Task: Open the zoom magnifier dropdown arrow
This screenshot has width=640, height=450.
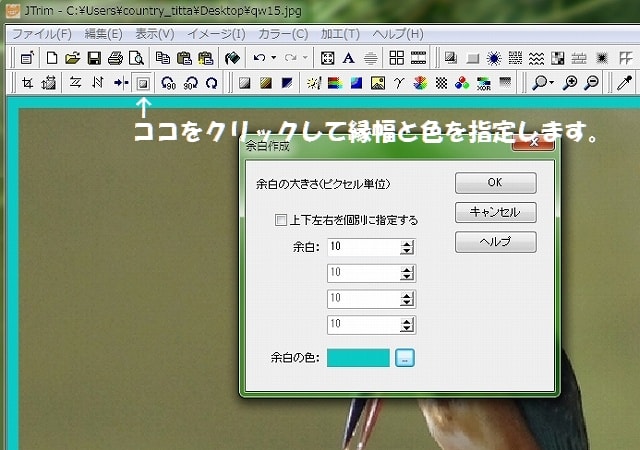Action: click(x=552, y=83)
